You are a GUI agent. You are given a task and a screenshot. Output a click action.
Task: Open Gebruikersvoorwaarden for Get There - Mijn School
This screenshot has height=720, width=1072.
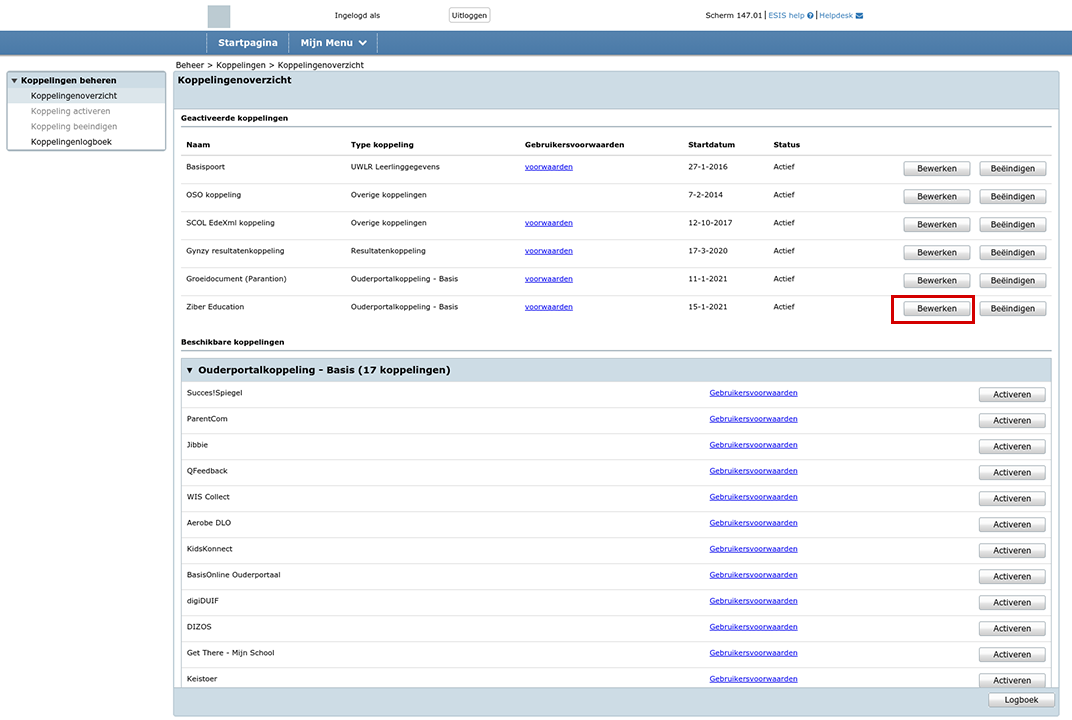[x=753, y=653]
